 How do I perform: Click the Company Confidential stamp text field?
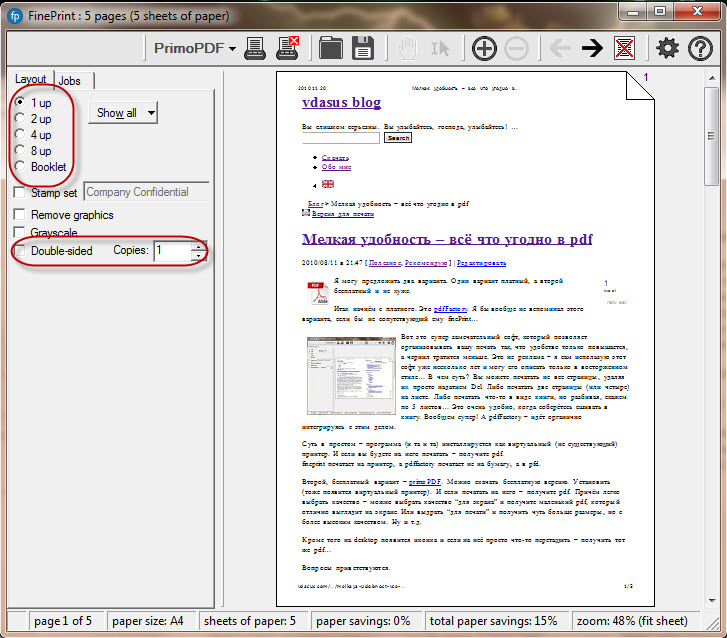(146, 192)
